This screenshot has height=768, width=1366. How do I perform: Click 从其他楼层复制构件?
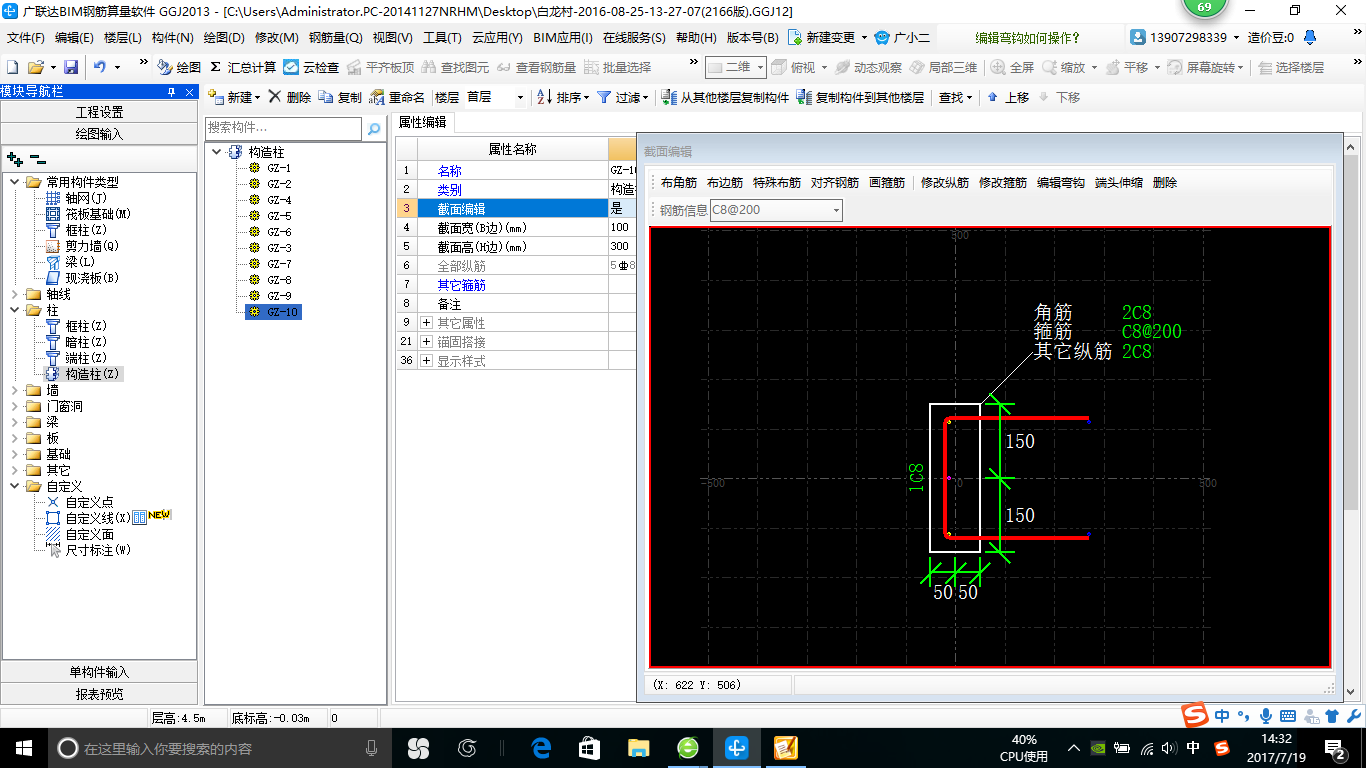coord(725,97)
